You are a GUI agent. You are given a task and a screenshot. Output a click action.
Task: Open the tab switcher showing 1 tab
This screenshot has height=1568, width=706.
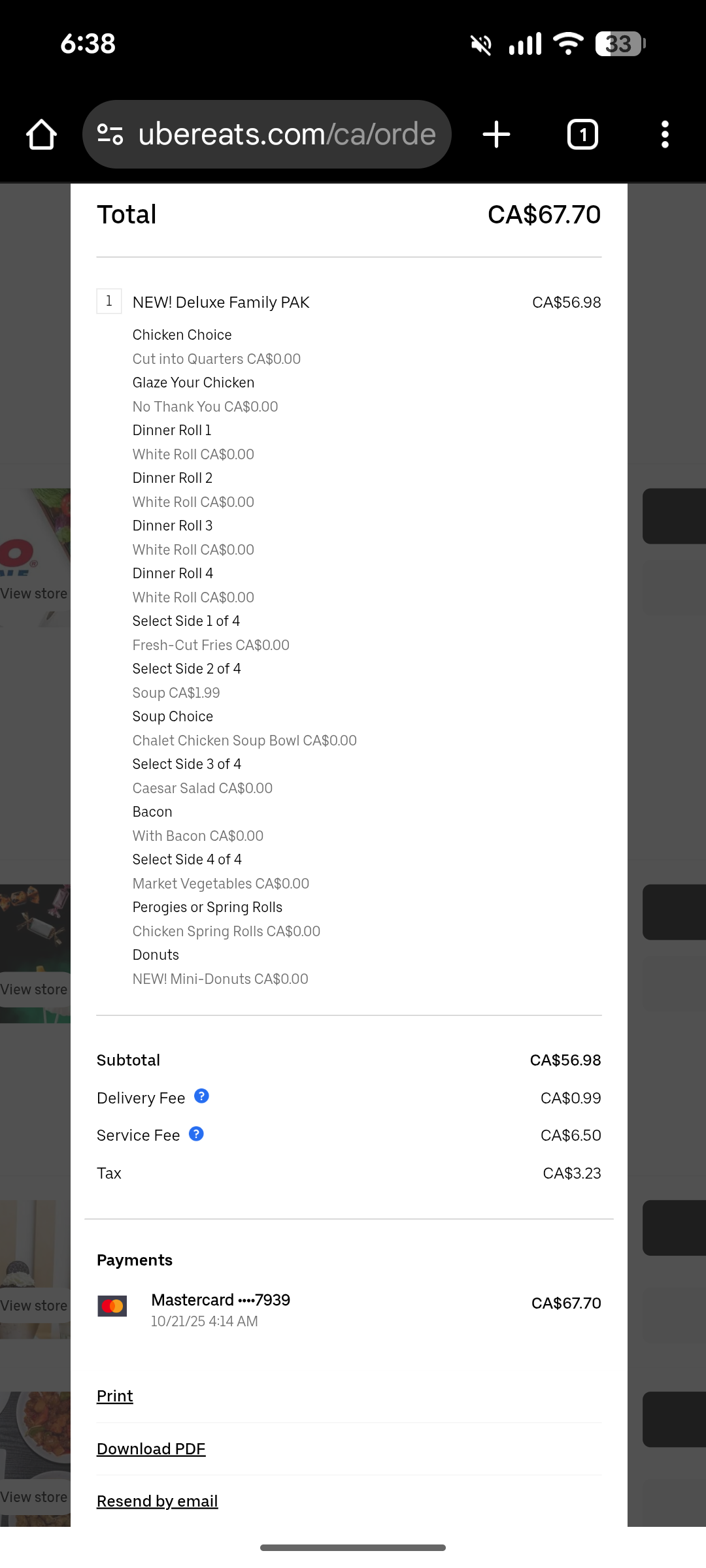click(x=582, y=135)
